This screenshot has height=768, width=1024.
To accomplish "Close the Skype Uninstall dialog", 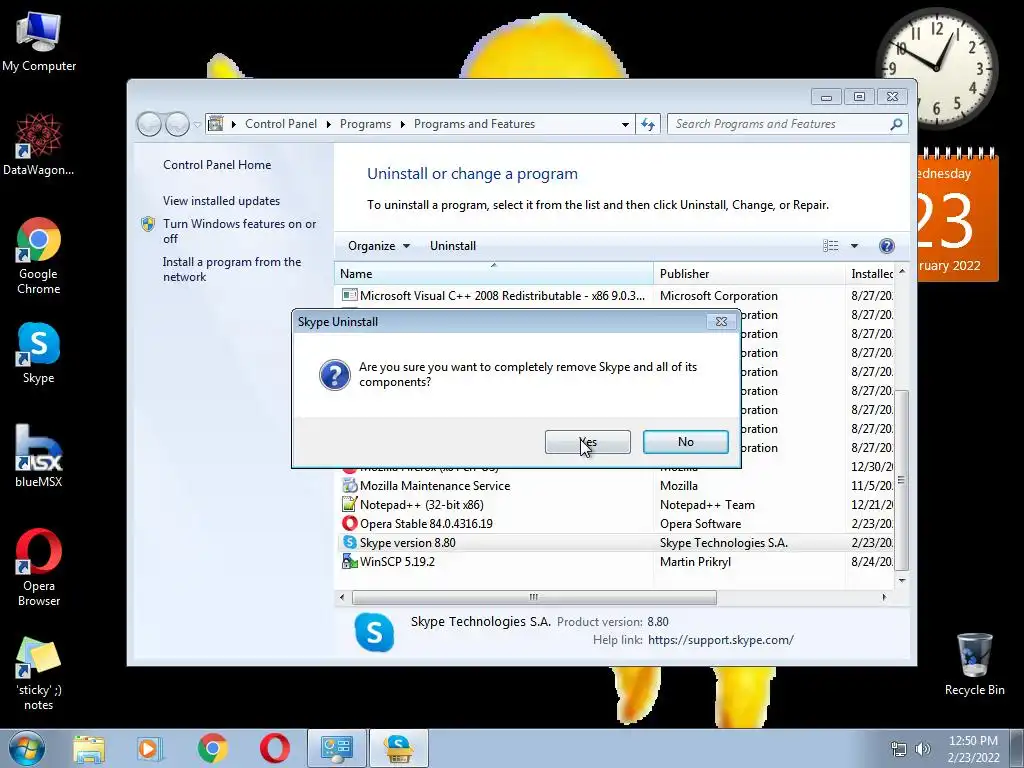I will 721,321.
